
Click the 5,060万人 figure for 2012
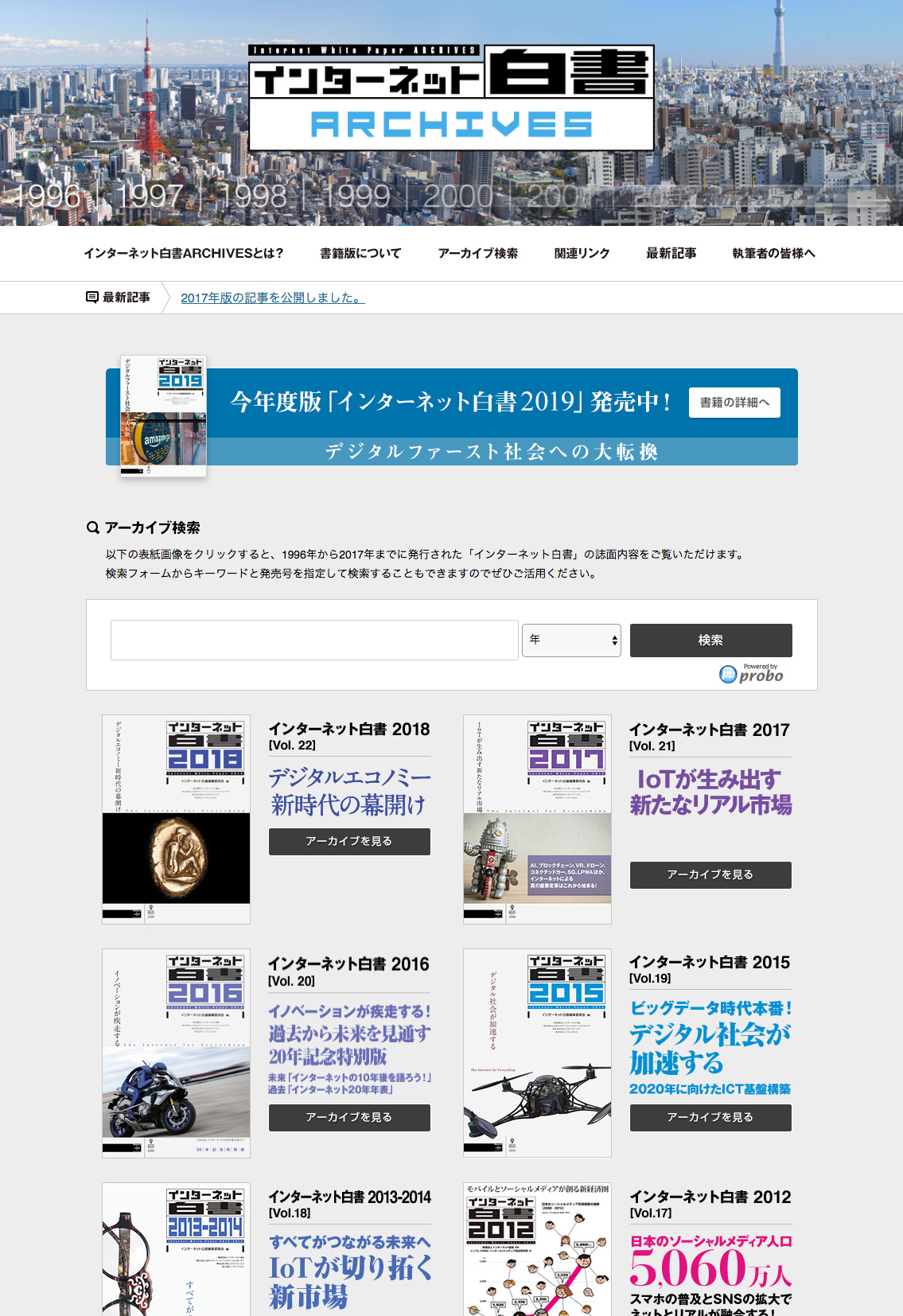click(x=710, y=1269)
